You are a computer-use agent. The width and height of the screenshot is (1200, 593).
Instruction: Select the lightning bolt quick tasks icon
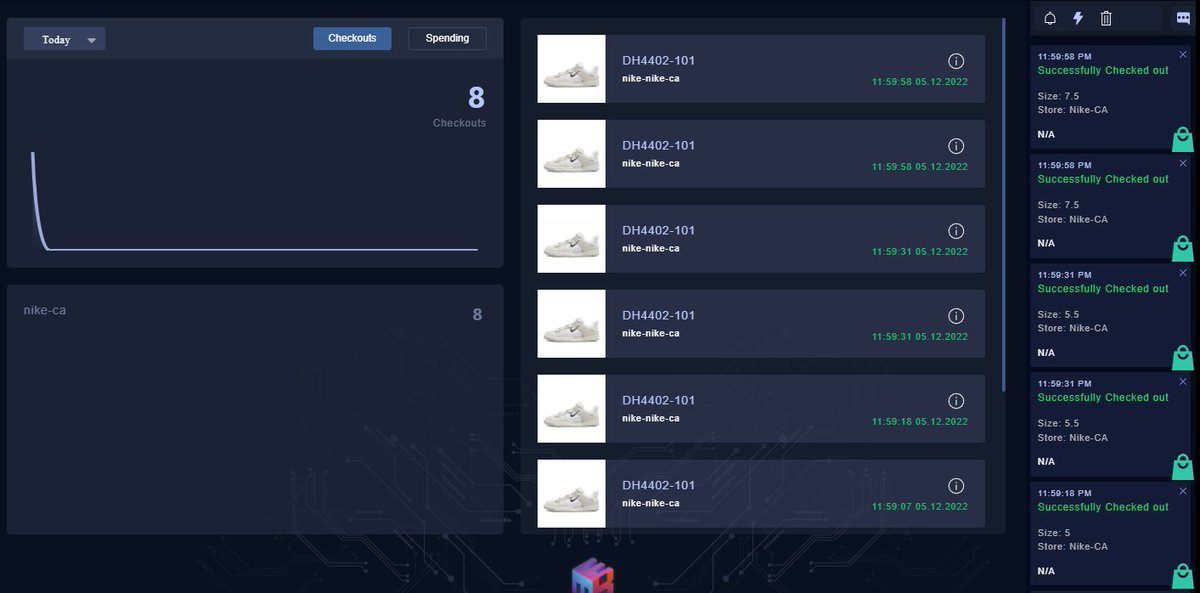click(1078, 17)
